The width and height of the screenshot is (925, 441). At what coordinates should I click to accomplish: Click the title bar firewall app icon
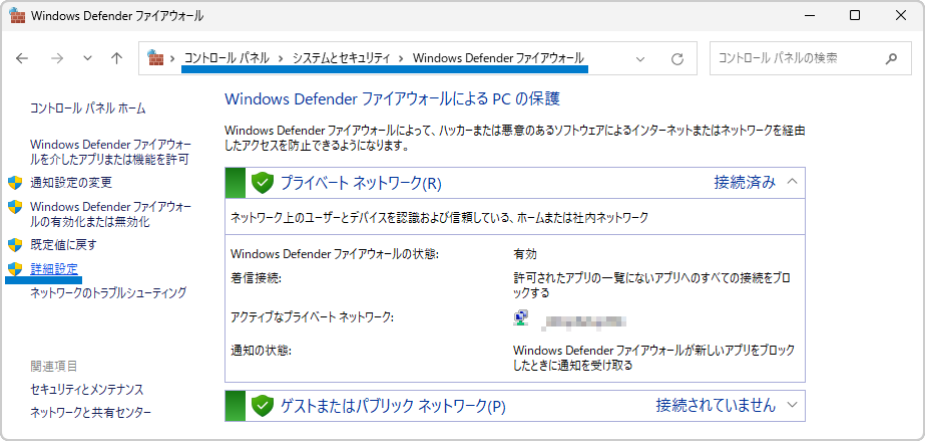[x=18, y=16]
